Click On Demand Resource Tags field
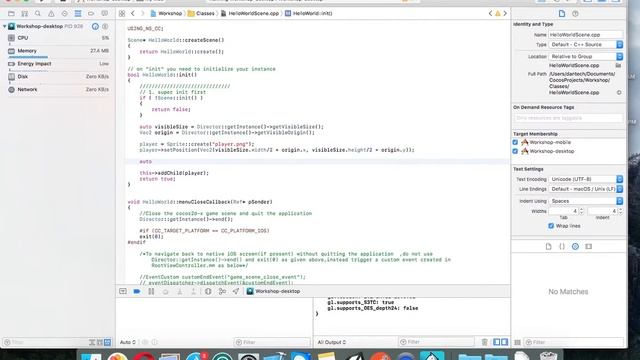 pos(568,118)
